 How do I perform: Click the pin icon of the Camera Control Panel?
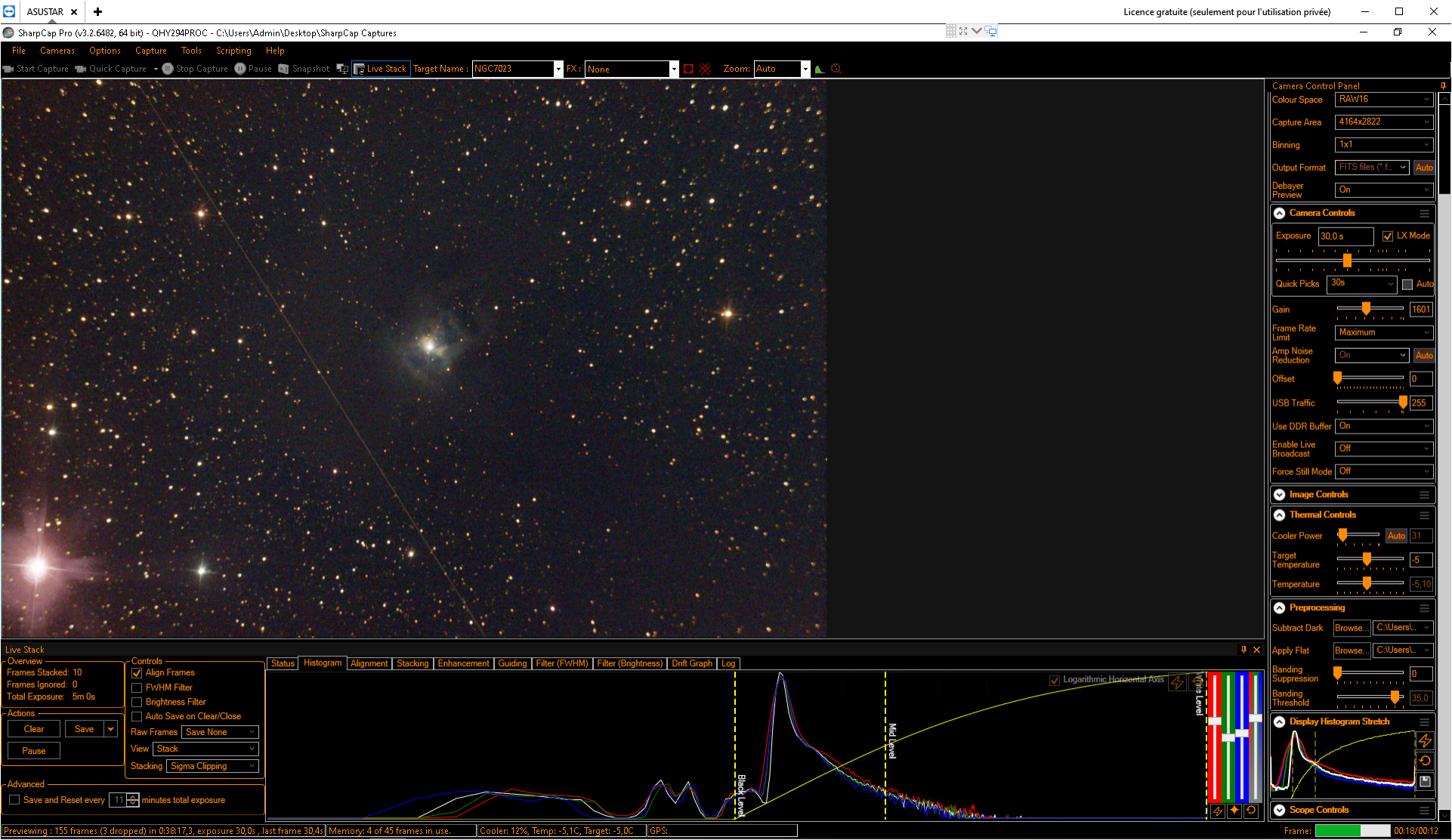pos(1443,85)
